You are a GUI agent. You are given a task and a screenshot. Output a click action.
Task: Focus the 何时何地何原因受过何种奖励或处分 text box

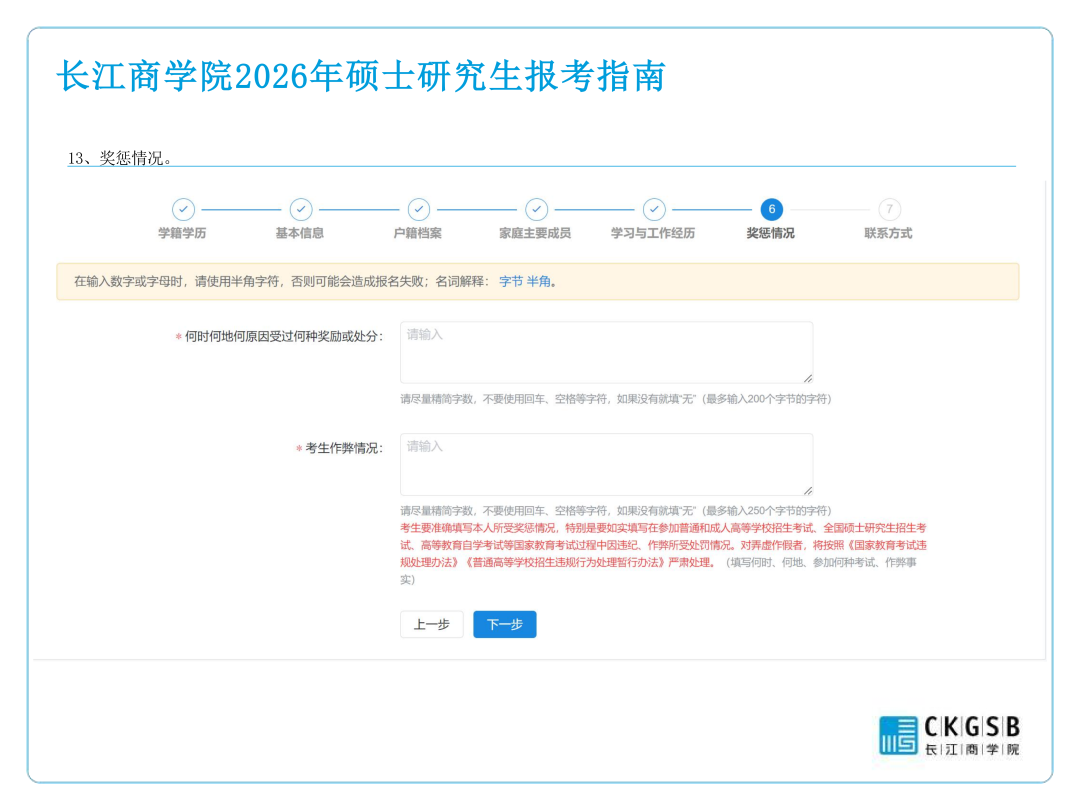coord(606,352)
